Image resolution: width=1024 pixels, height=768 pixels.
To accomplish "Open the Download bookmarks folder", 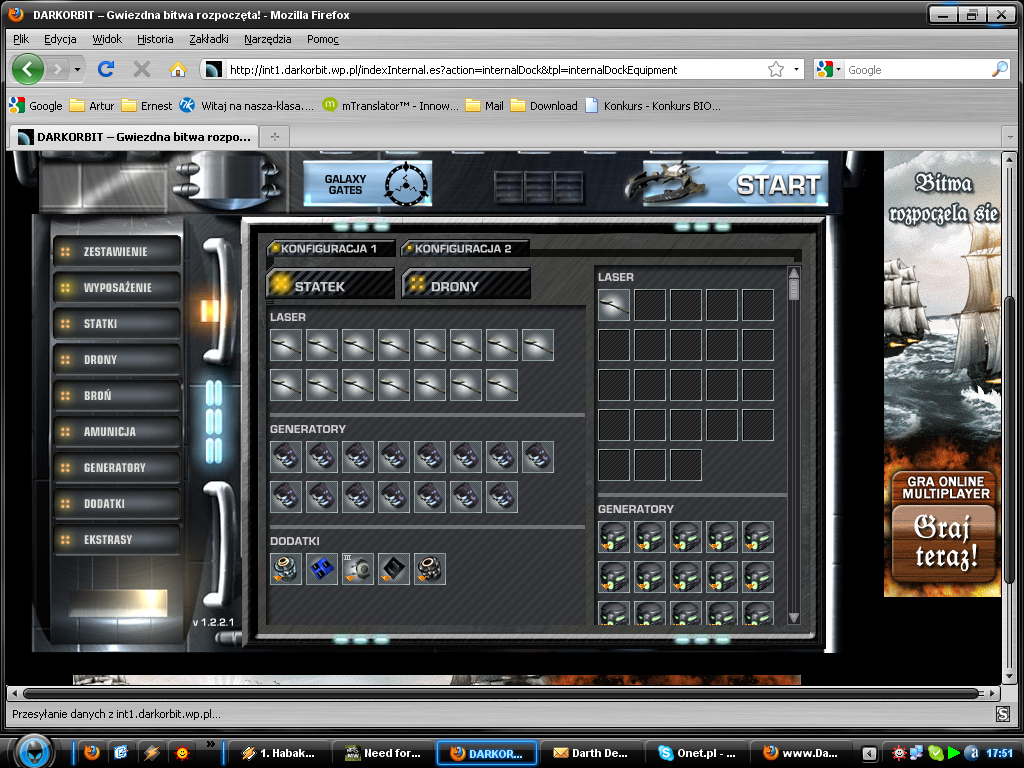I will coord(544,106).
